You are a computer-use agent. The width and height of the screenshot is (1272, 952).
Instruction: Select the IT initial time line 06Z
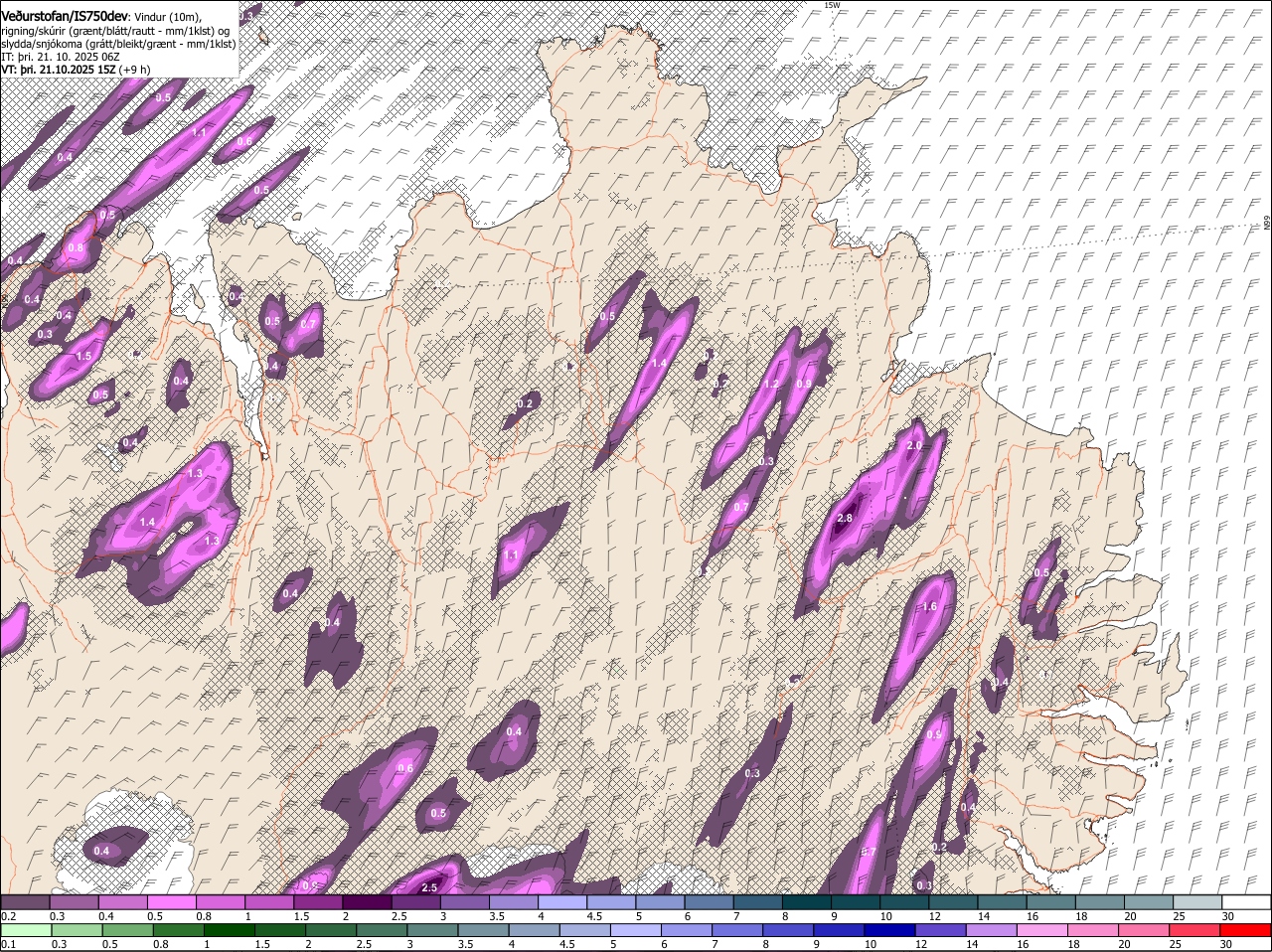point(62,57)
